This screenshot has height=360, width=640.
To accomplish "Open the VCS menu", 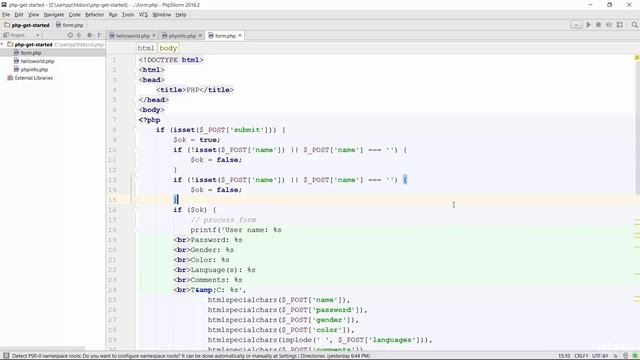I will (x=143, y=15).
